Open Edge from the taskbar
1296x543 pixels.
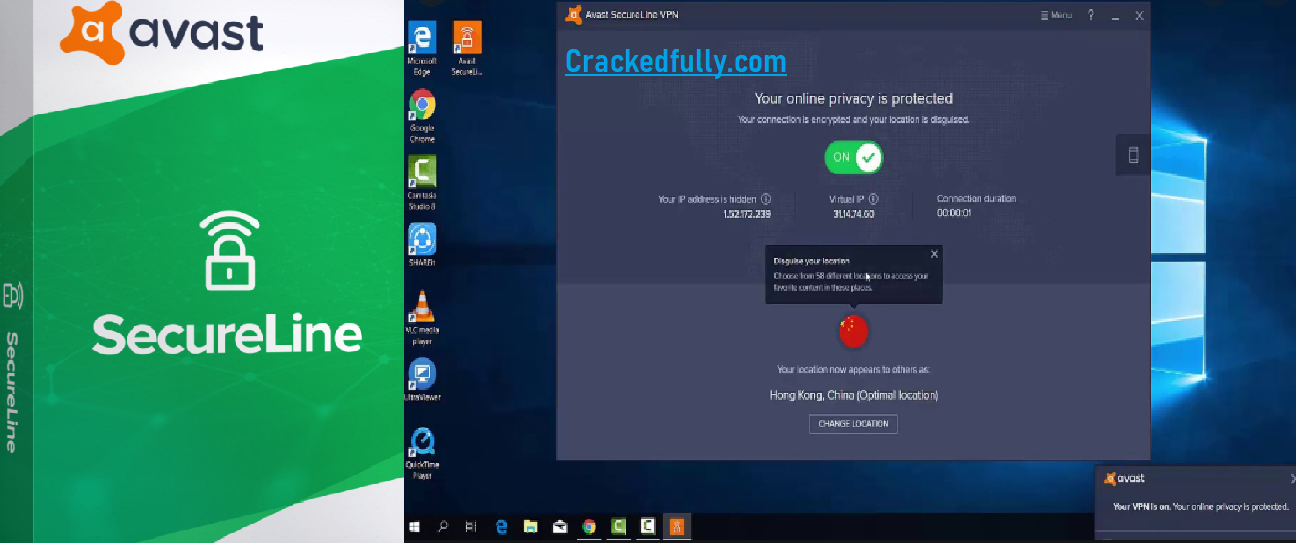click(x=502, y=526)
